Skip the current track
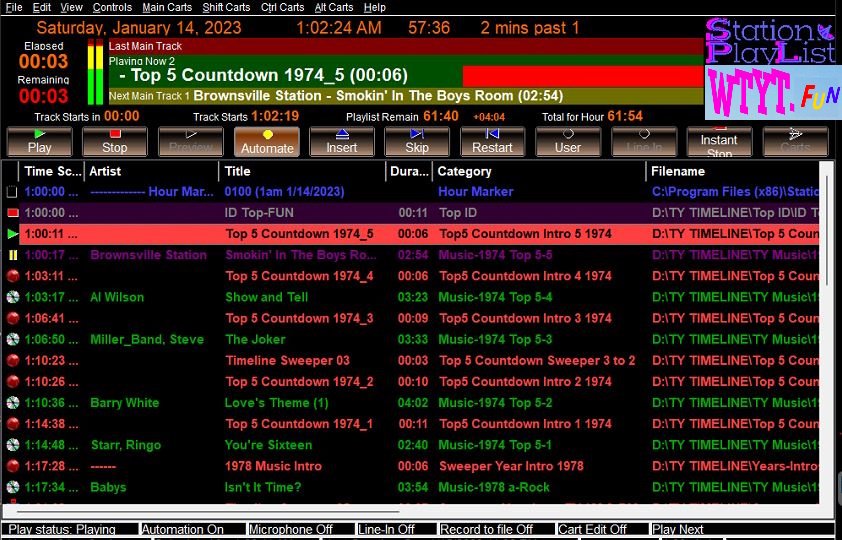Viewport: 842px width, 540px height. click(x=417, y=142)
